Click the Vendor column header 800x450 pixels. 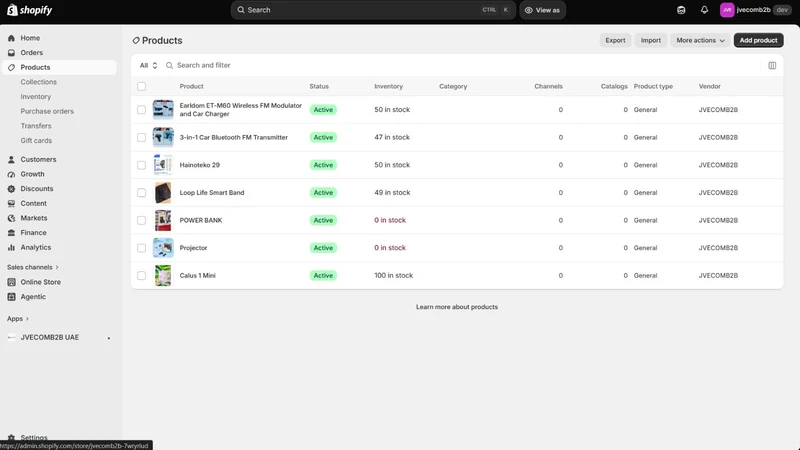(709, 86)
